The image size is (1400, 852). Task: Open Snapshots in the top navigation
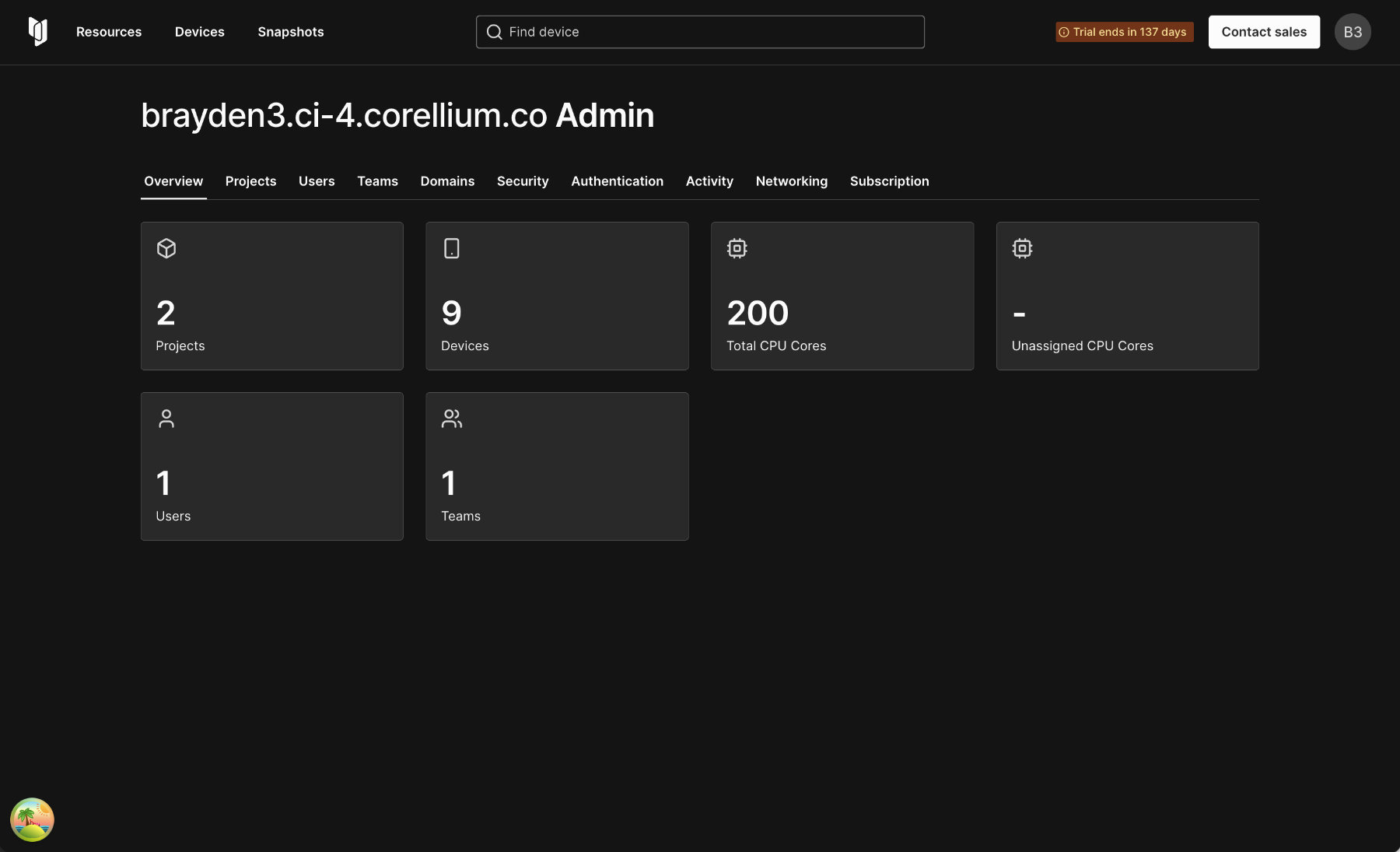coord(290,32)
